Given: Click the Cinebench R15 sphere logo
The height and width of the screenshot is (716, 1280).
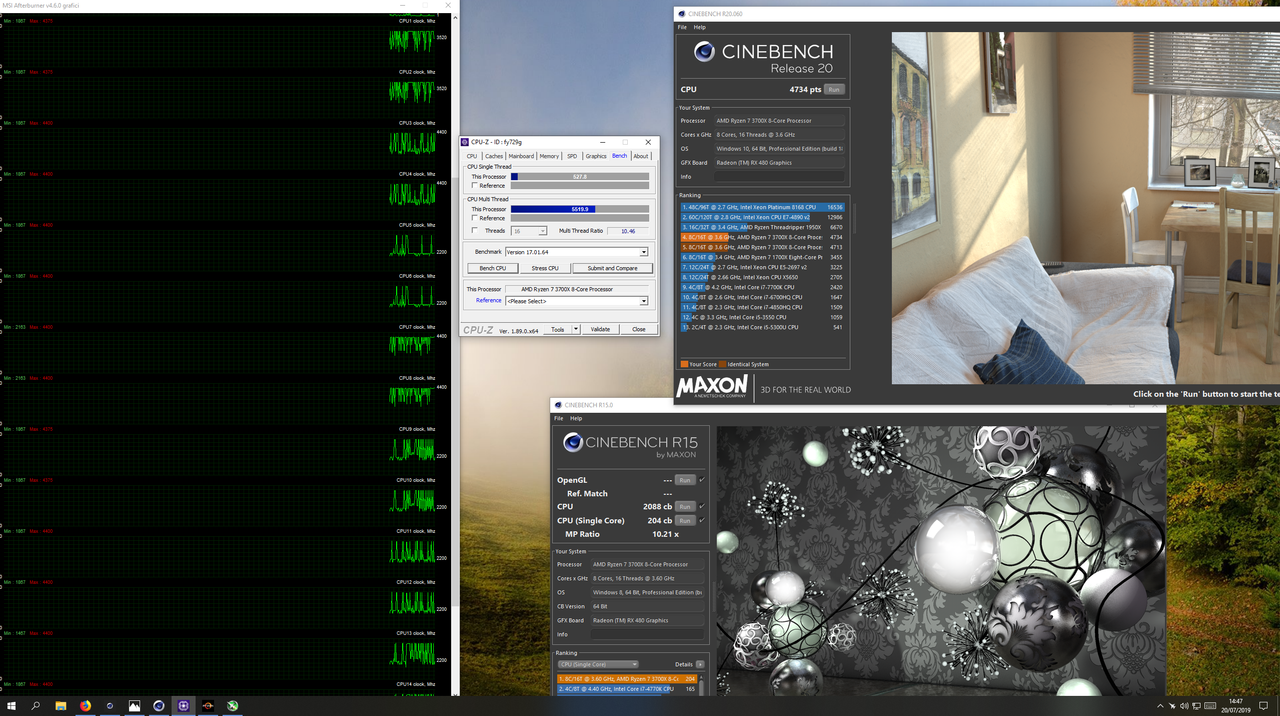Looking at the screenshot, I should point(573,443).
